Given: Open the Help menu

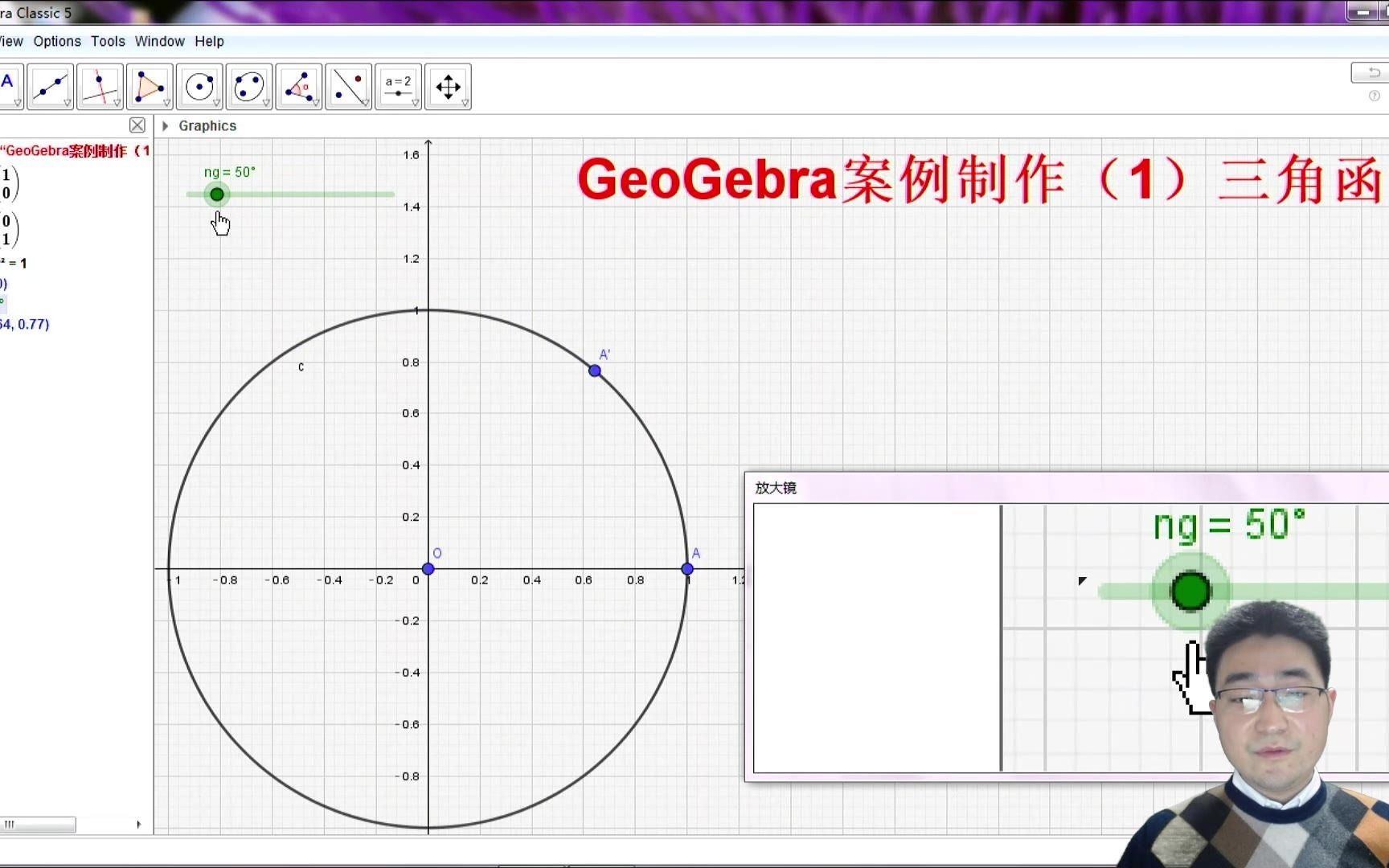Looking at the screenshot, I should 209,41.
